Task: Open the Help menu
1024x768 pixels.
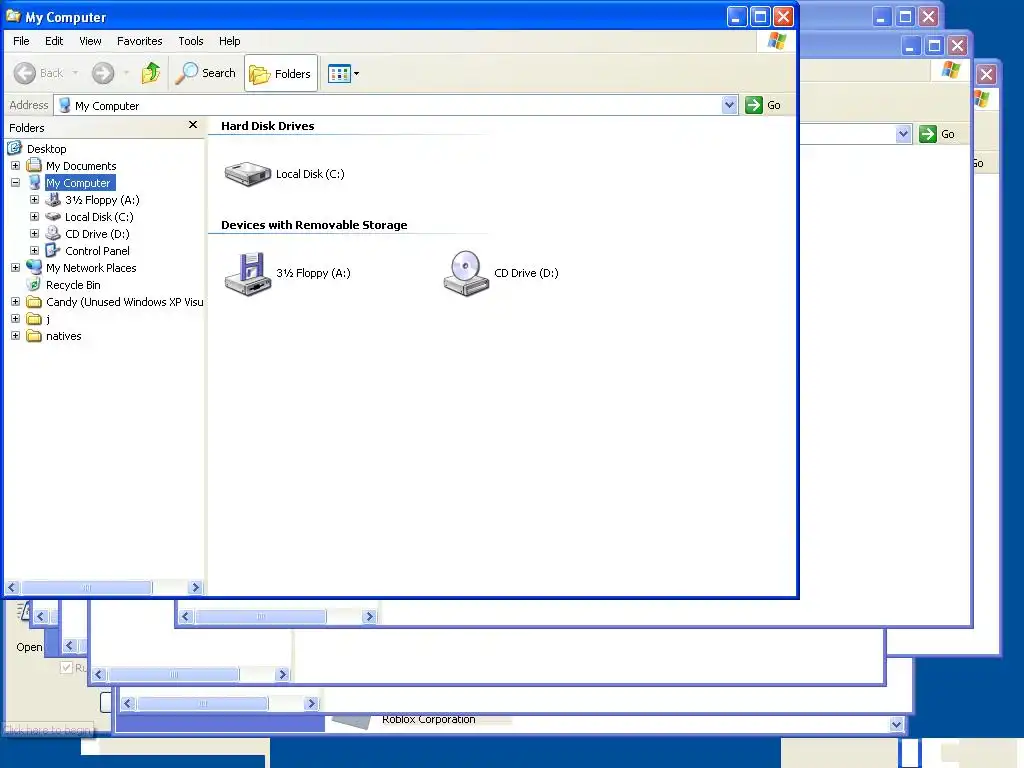Action: tap(229, 41)
